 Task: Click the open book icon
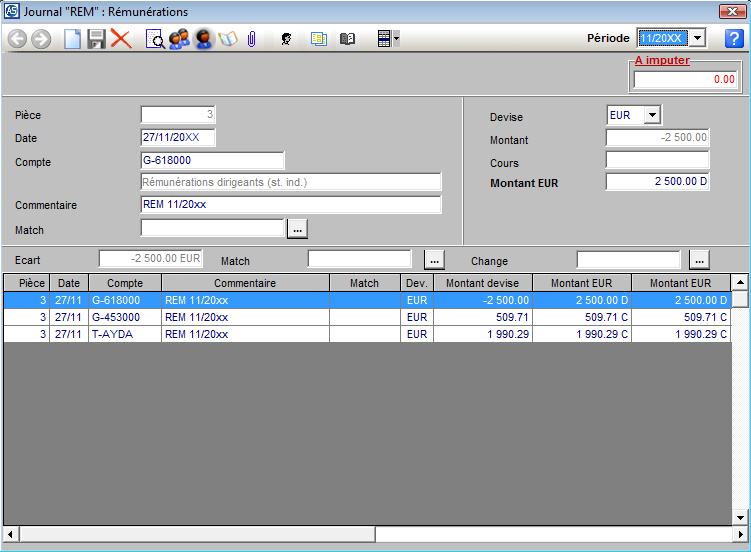[x=347, y=39]
